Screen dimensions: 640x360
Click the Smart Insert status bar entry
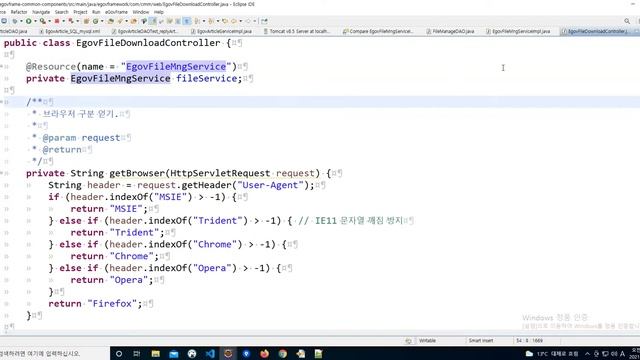click(x=481, y=340)
